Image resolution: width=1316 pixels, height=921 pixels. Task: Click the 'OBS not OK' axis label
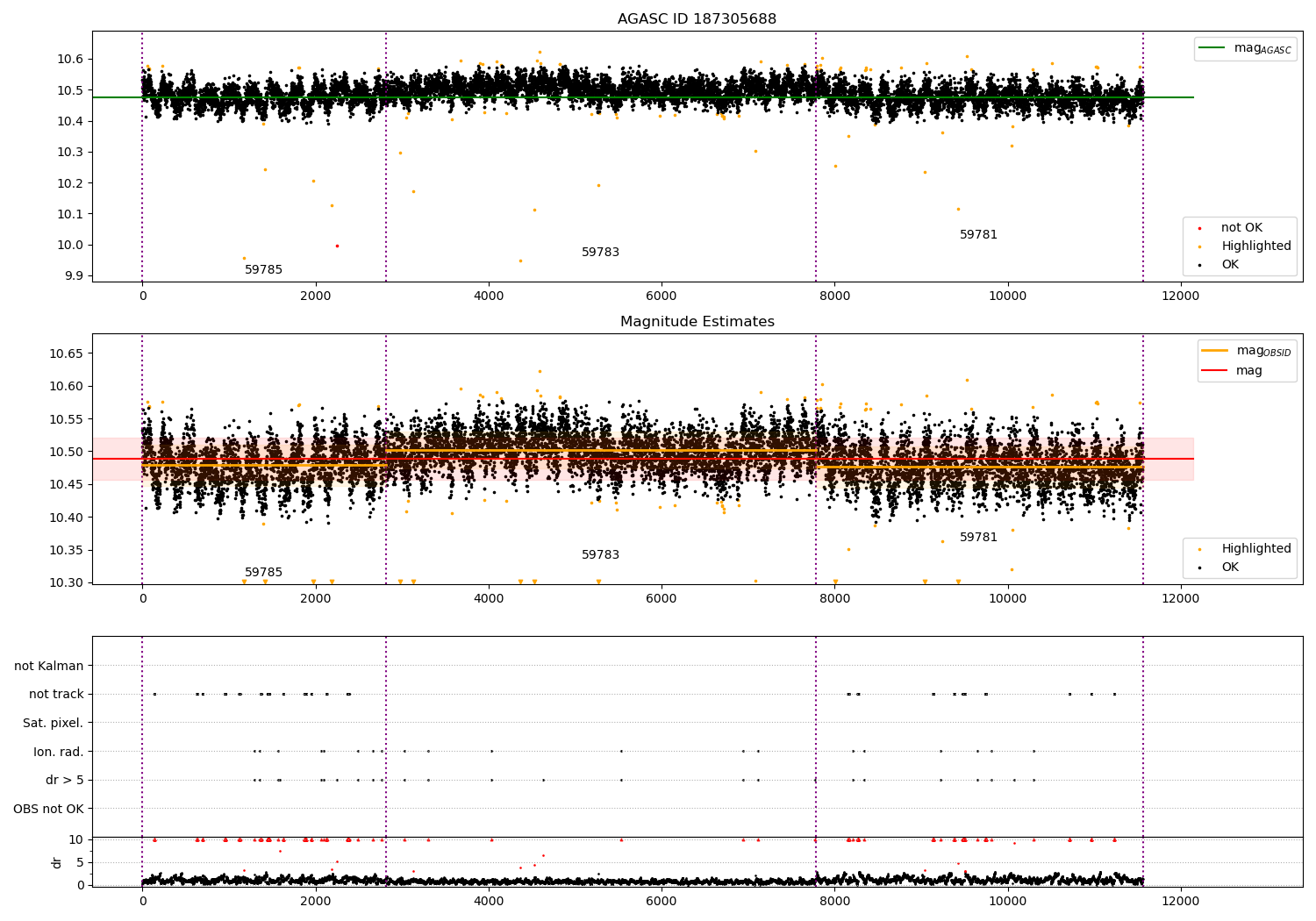point(49,809)
